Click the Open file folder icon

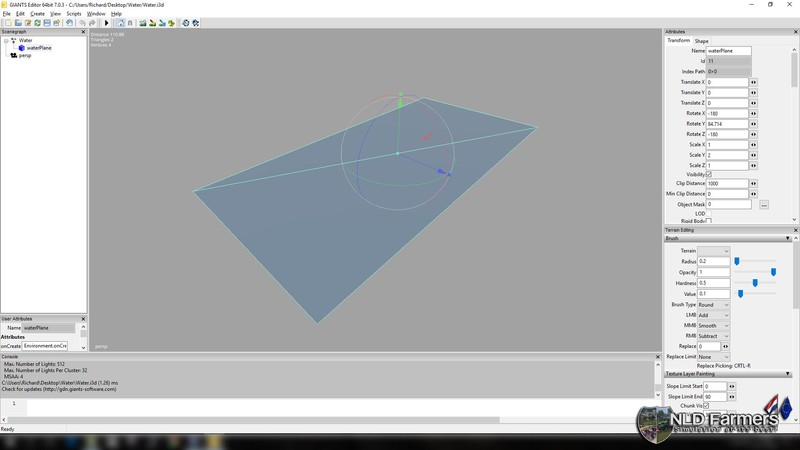click(17, 23)
